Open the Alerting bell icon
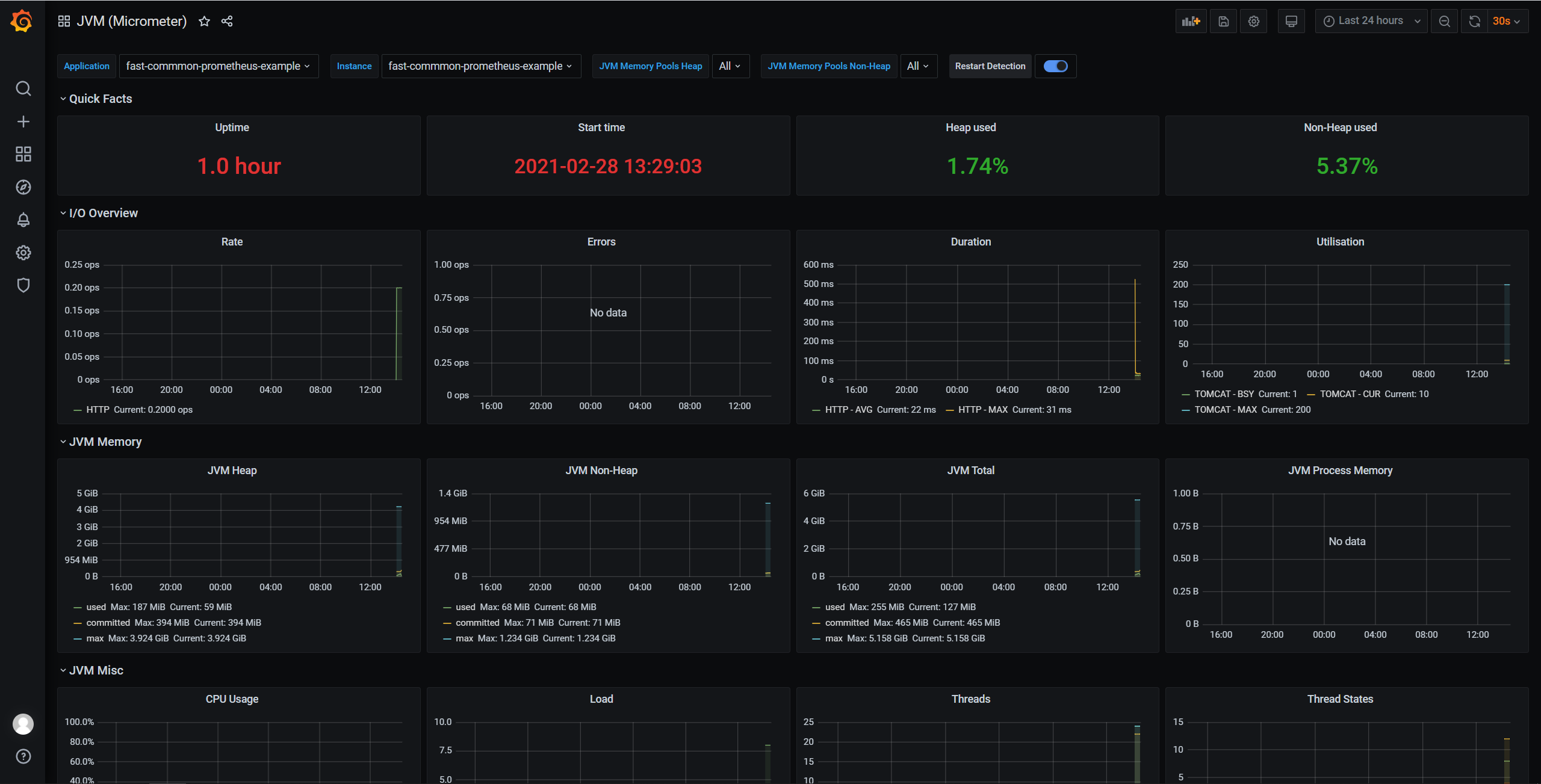The height and width of the screenshot is (784, 1541). click(23, 220)
